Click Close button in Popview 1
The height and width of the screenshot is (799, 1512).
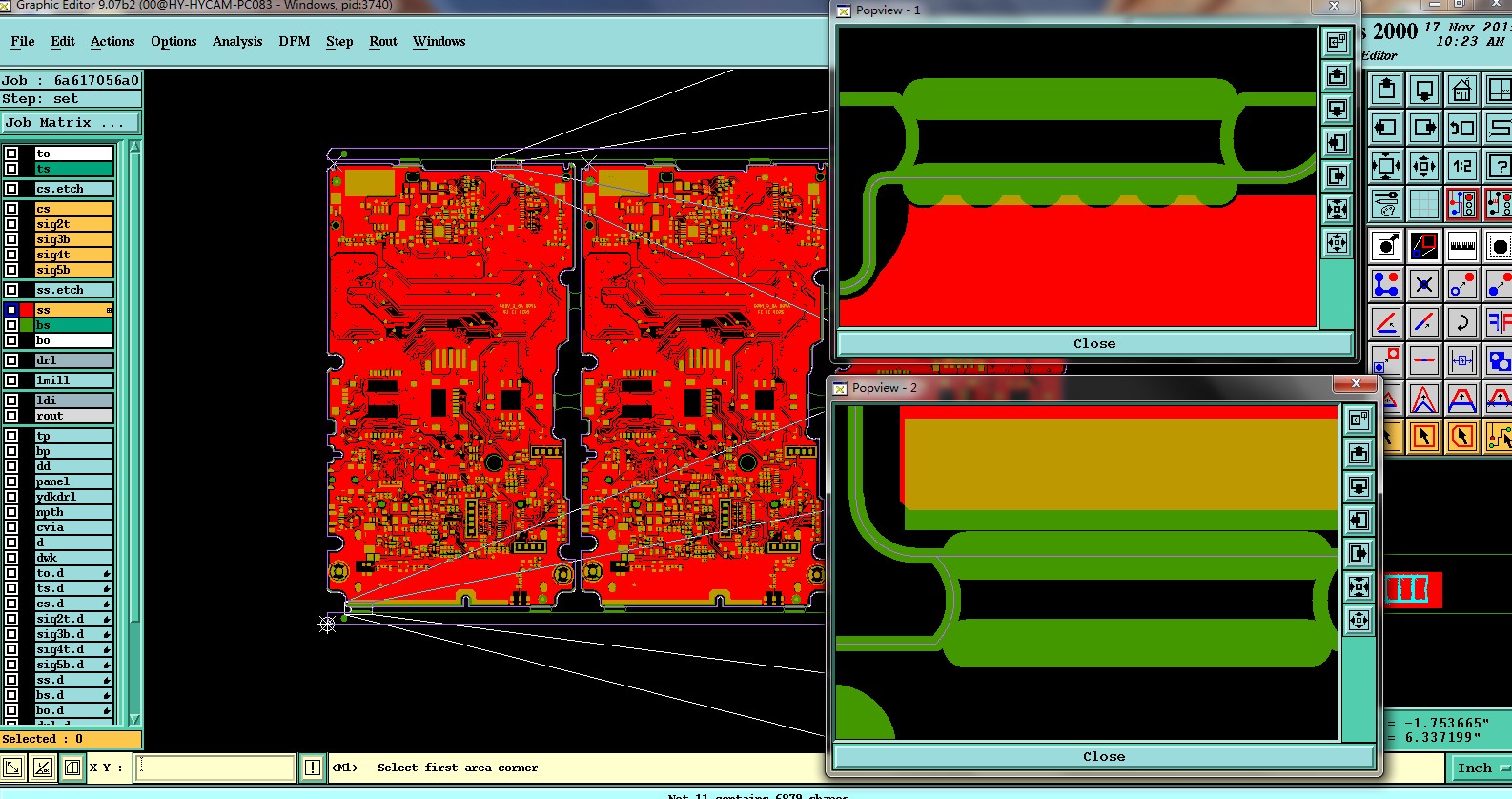coord(1094,344)
